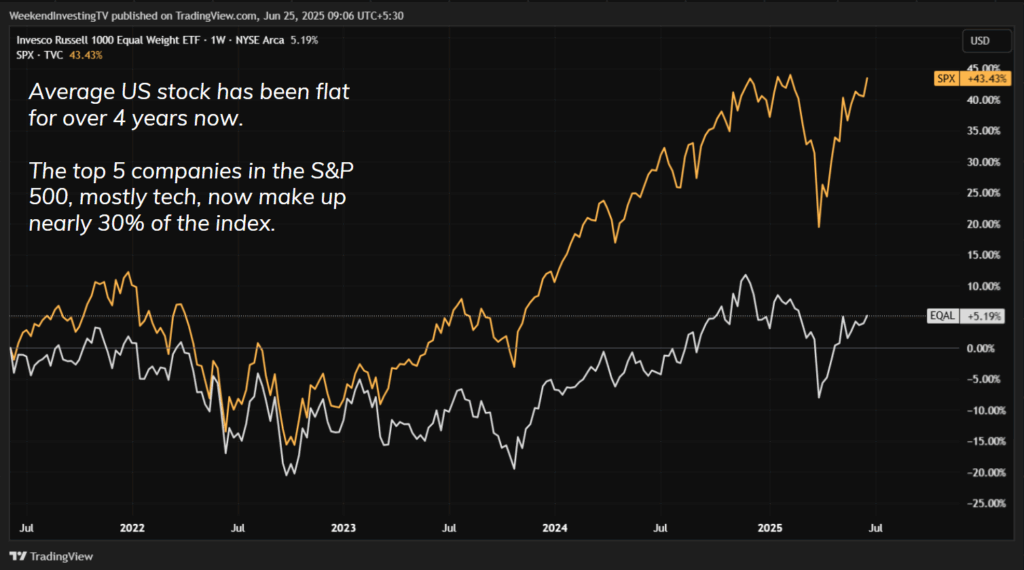Click the 2023 time axis label
Viewport: 1024px width, 570px height.
(344, 528)
